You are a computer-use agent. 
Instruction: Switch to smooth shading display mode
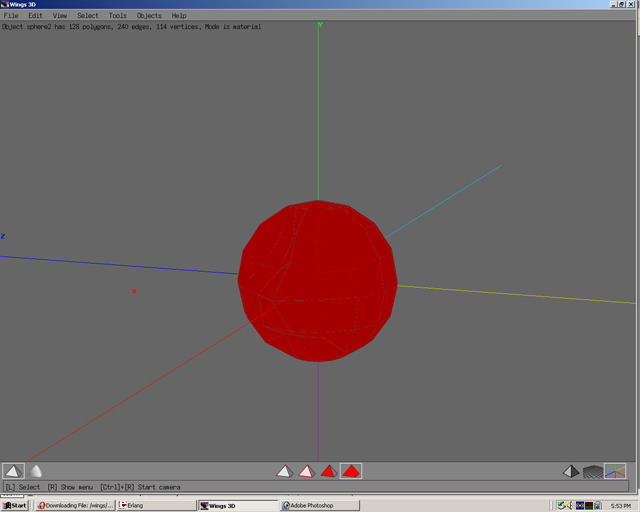36,471
